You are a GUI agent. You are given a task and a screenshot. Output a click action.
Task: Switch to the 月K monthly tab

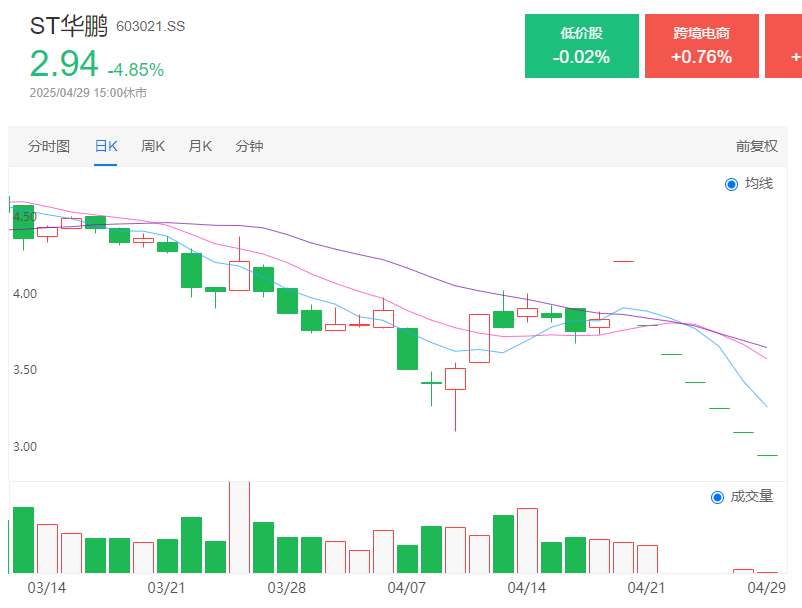pos(200,146)
